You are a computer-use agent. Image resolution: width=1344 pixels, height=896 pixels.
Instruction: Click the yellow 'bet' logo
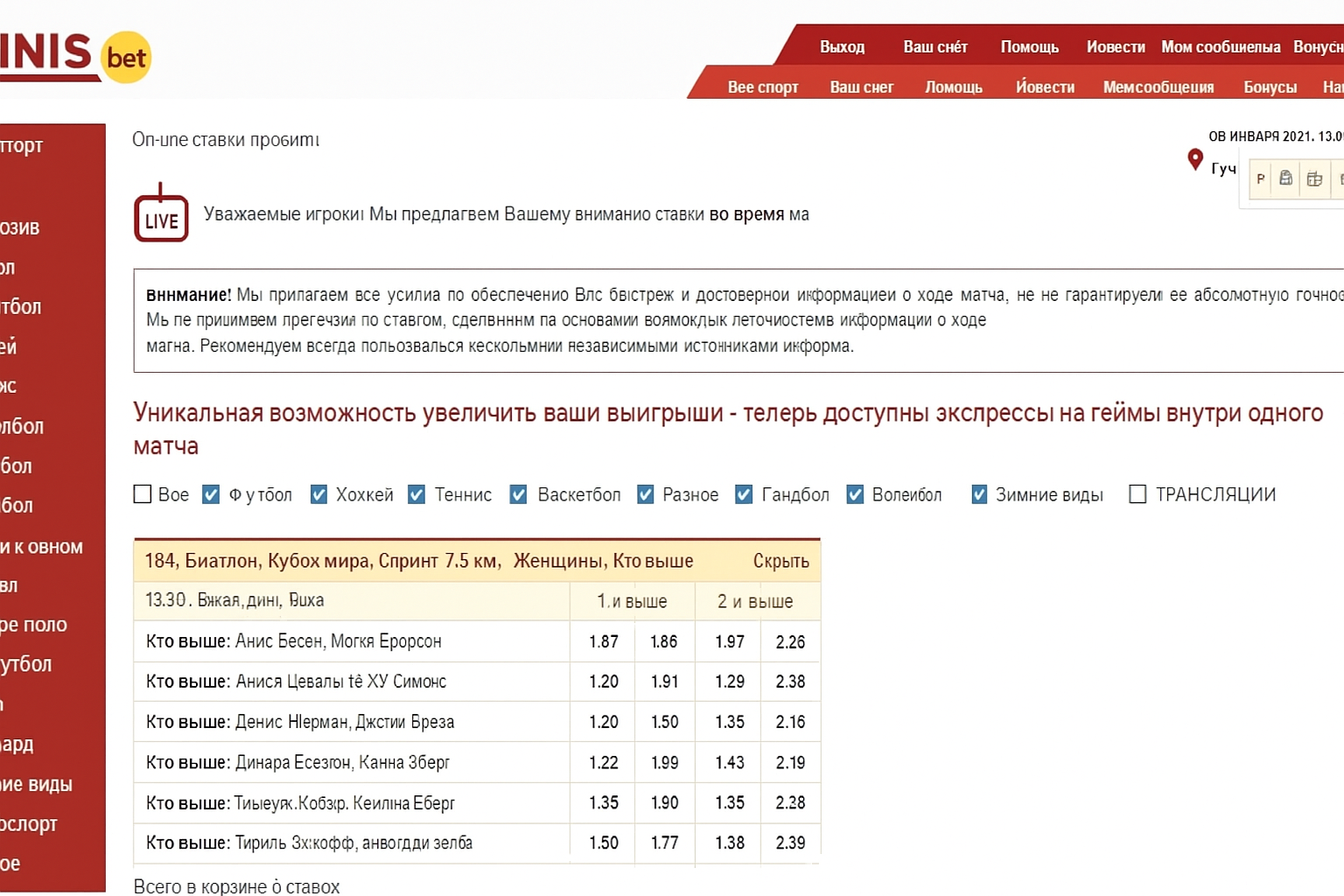(126, 58)
